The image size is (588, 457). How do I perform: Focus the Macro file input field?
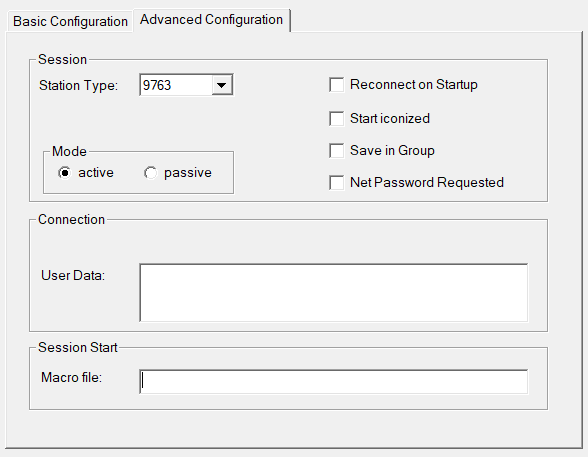point(334,381)
